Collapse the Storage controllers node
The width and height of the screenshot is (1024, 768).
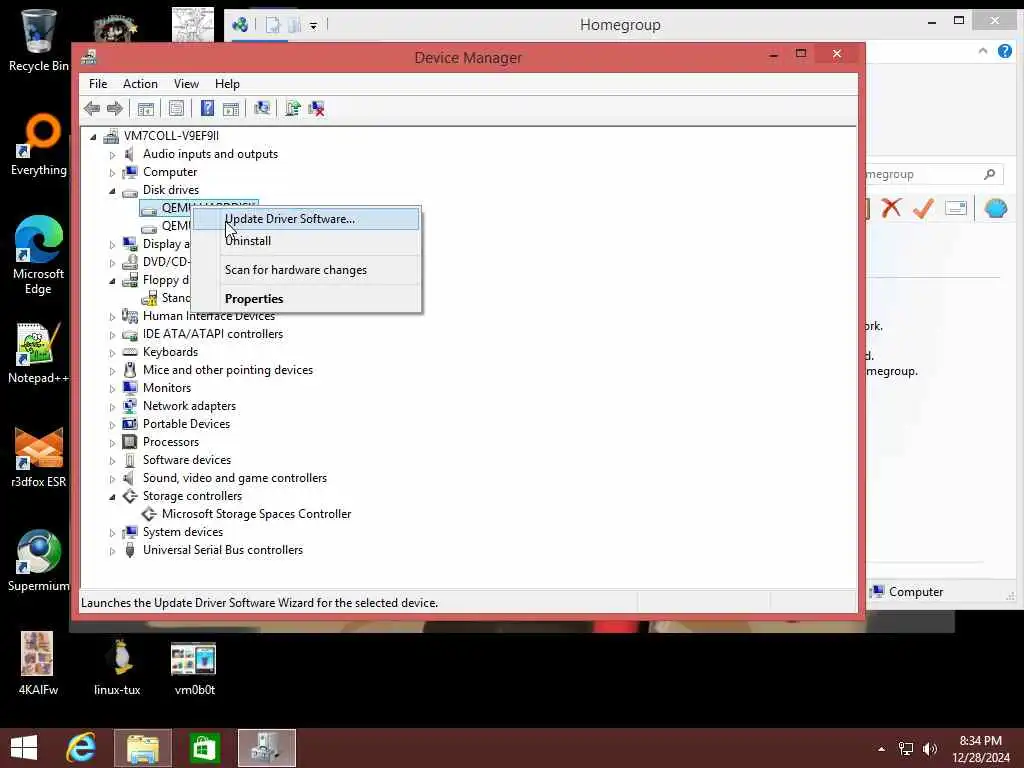coord(112,497)
